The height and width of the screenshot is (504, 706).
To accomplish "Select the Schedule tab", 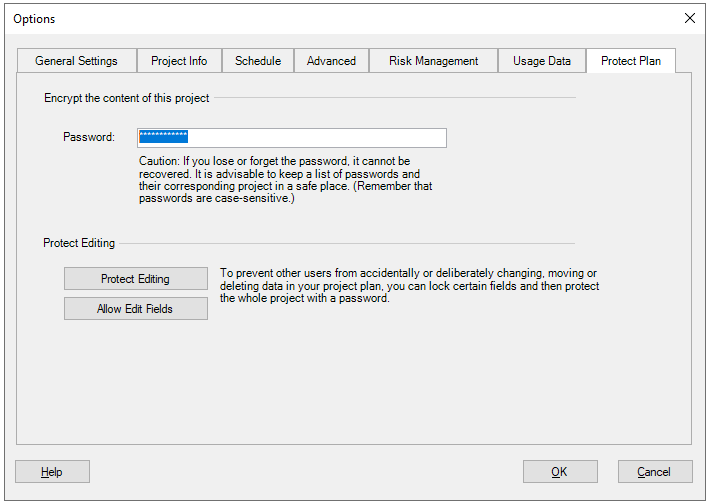I will coord(258,61).
